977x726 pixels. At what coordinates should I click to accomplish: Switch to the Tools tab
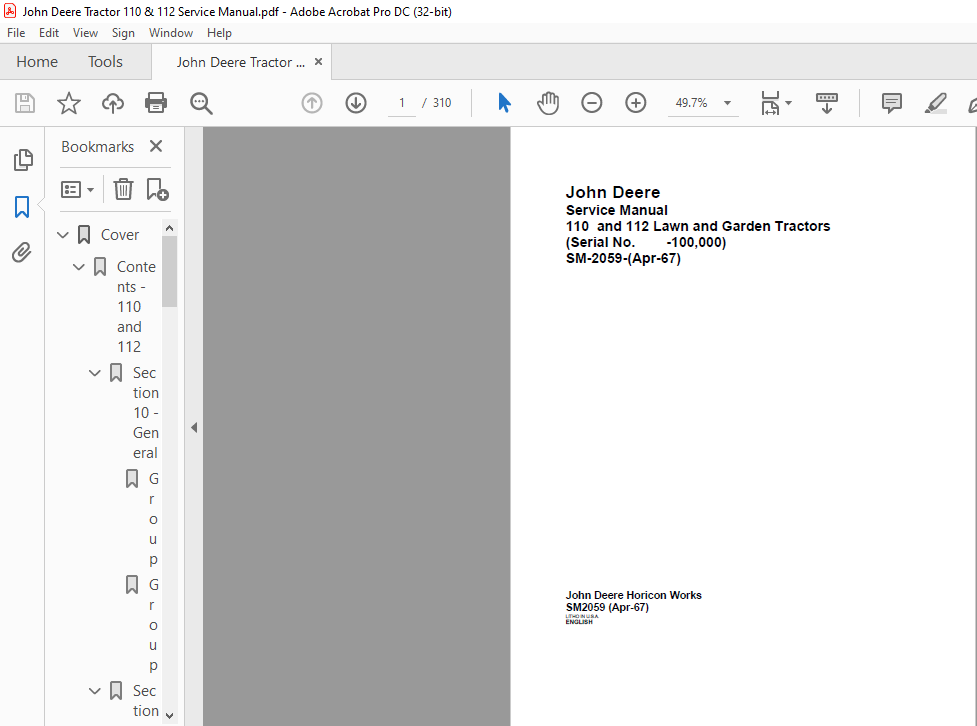pyautogui.click(x=105, y=62)
